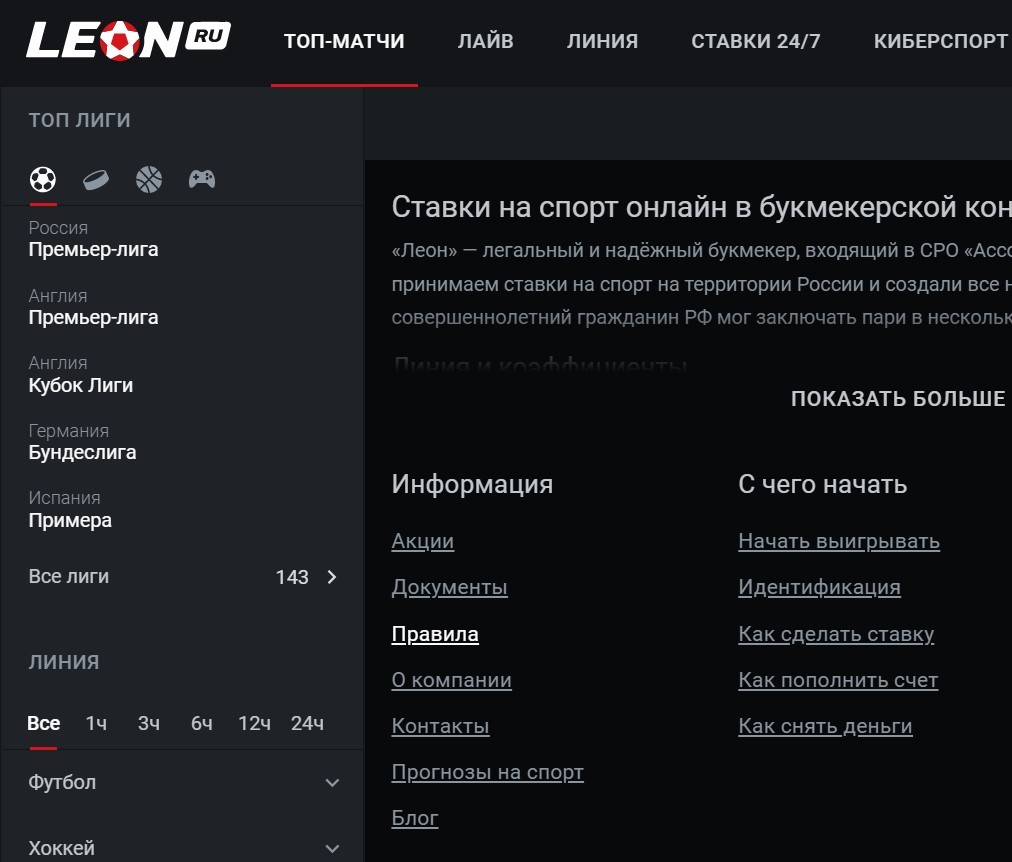Open Испания Примера league
Image resolution: width=1012 pixels, height=862 pixels.
click(x=70, y=509)
